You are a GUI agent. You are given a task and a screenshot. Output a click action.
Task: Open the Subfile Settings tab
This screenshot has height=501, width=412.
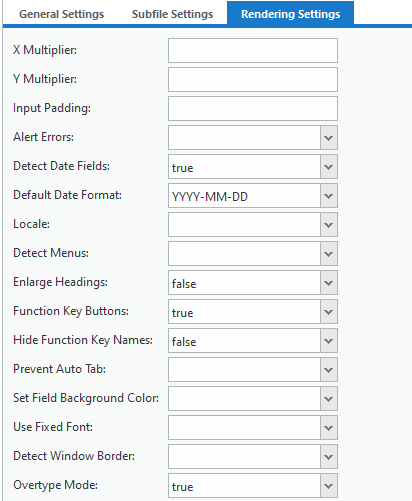[x=172, y=14]
